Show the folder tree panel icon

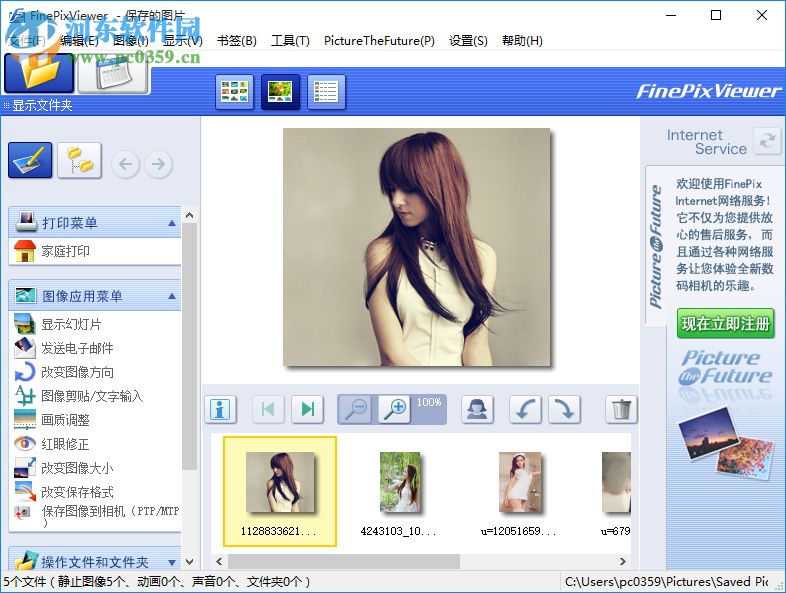[79, 160]
